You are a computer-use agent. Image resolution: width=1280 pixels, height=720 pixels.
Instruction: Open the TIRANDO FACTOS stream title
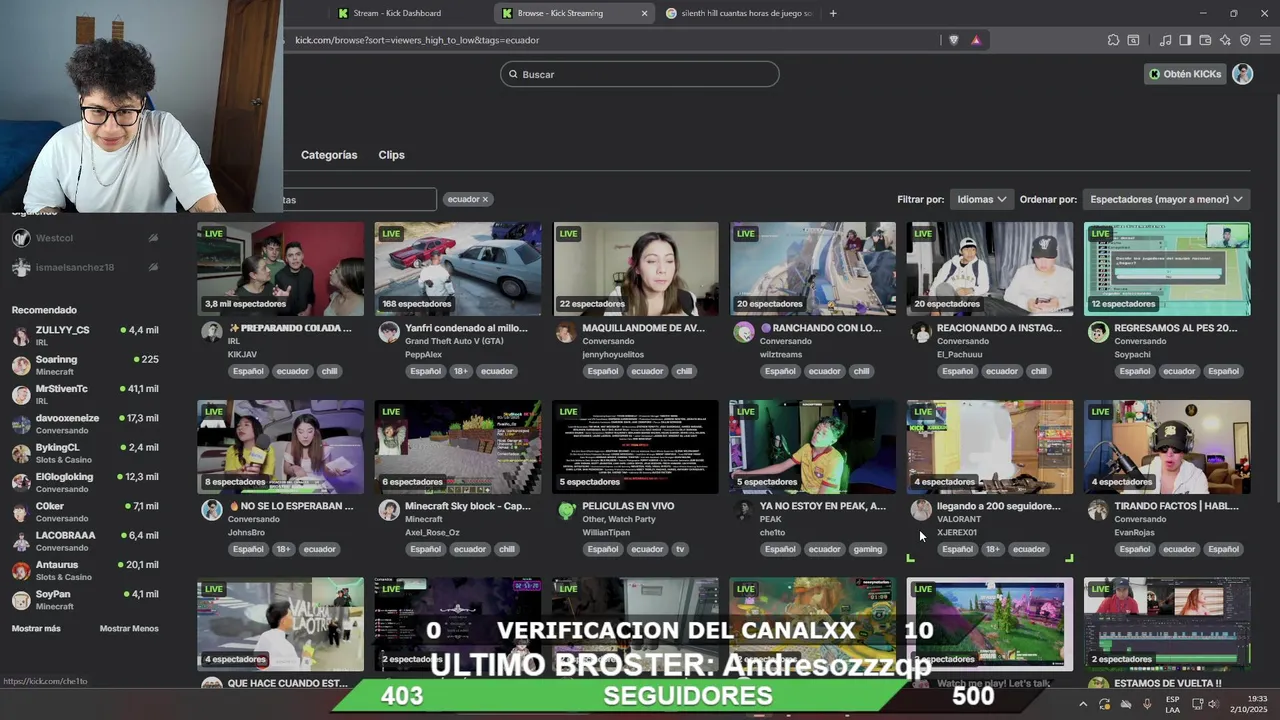(1176, 506)
